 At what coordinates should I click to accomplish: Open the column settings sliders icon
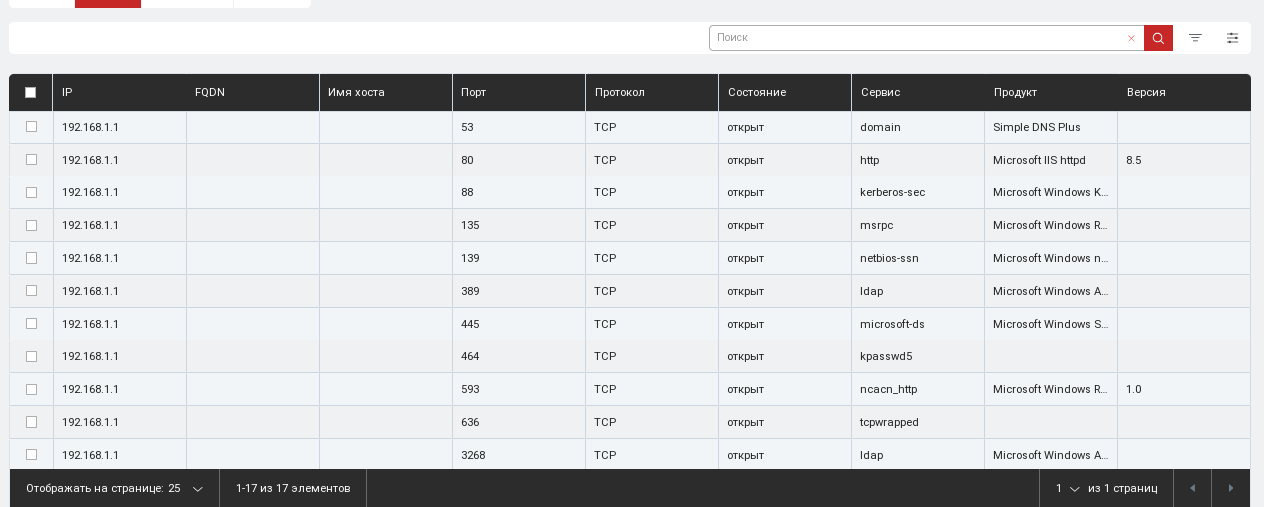pyautogui.click(x=1232, y=38)
